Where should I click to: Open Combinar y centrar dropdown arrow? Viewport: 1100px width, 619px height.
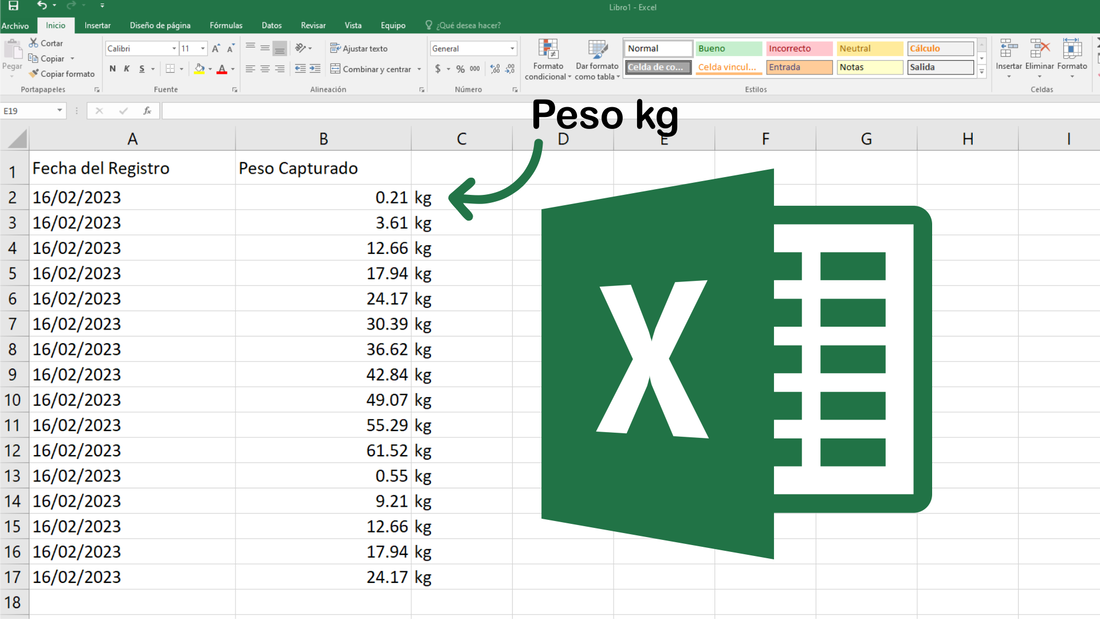point(420,69)
